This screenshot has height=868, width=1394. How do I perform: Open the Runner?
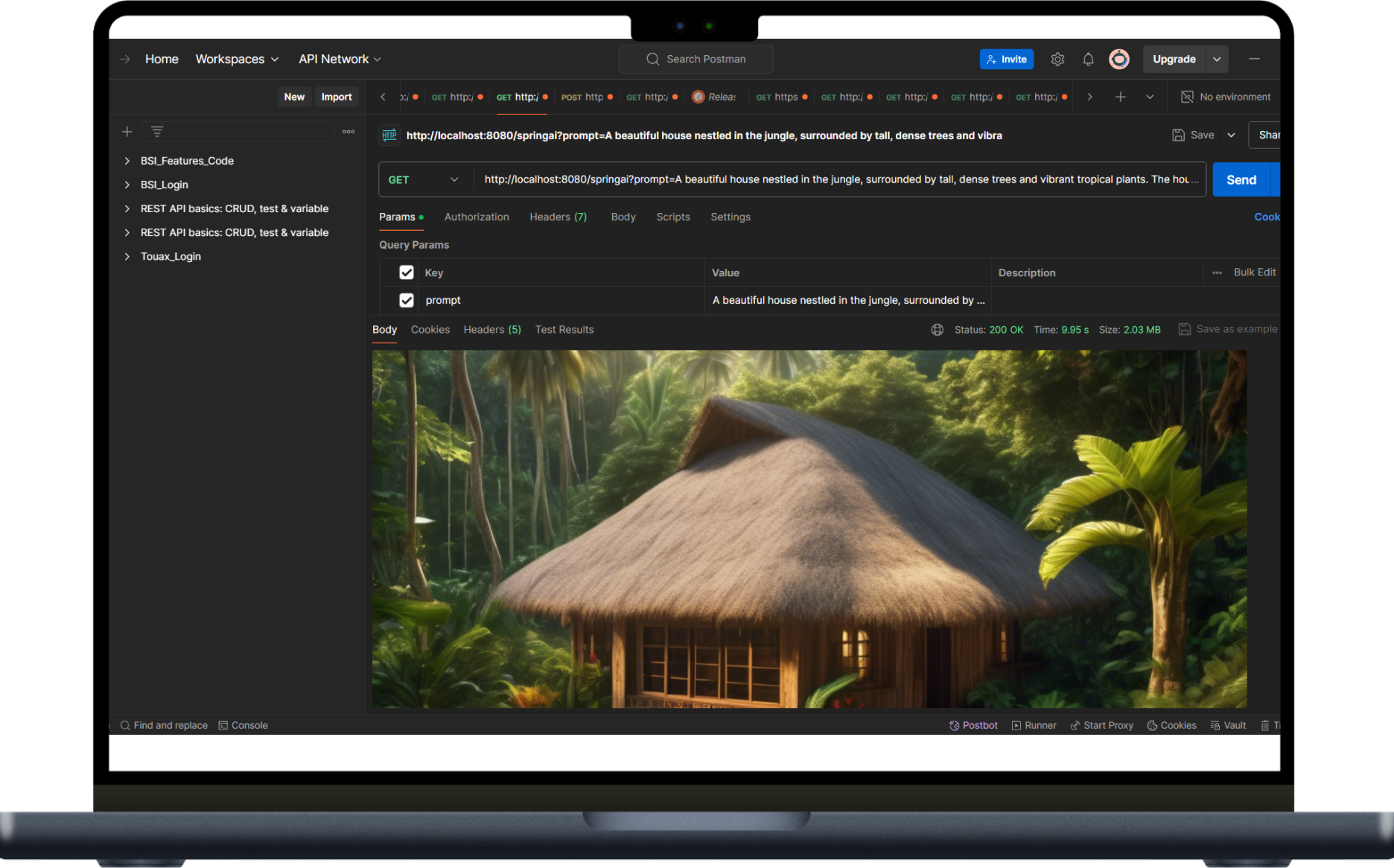[1034, 725]
